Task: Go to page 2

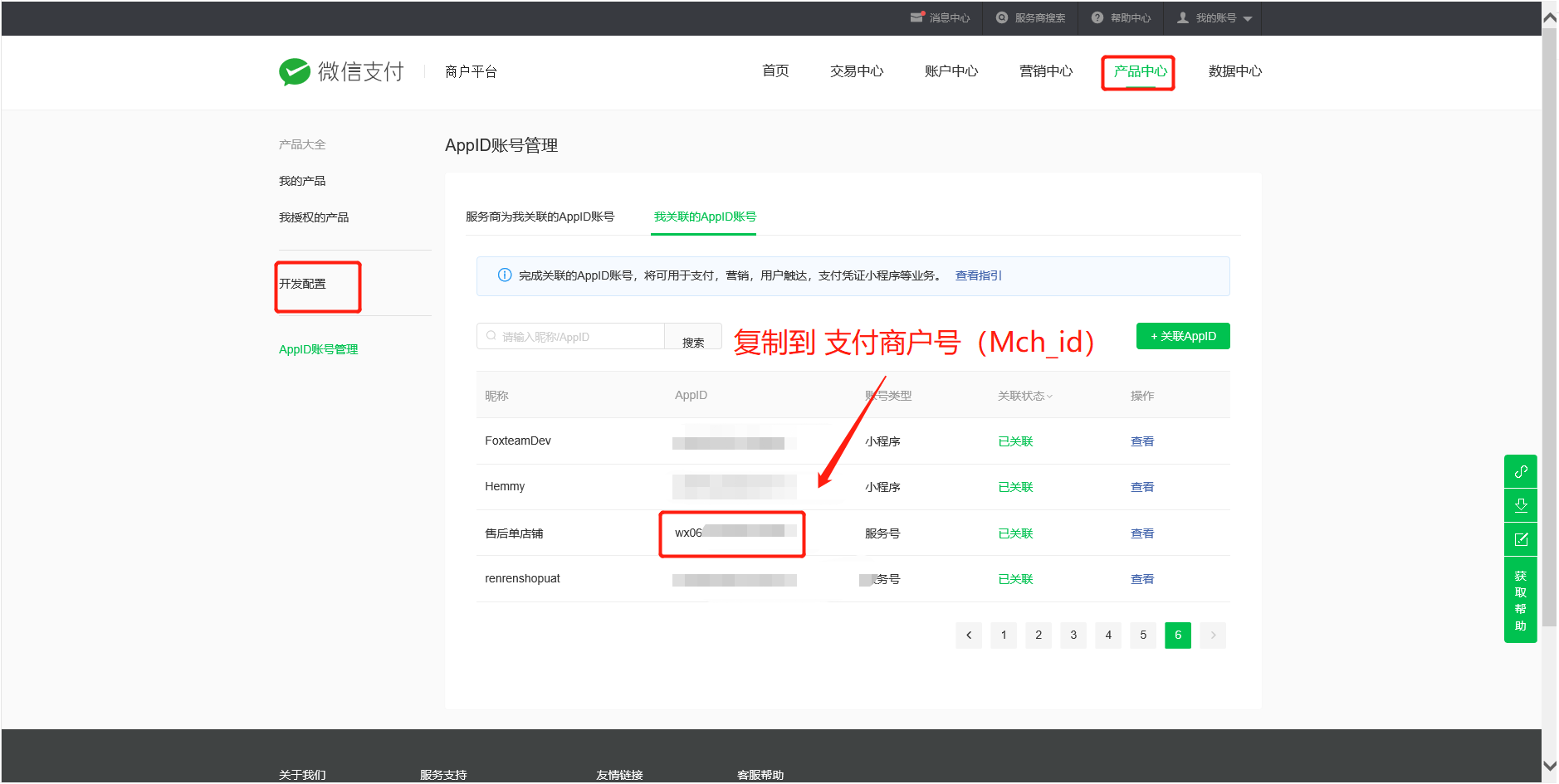Action: [1039, 635]
